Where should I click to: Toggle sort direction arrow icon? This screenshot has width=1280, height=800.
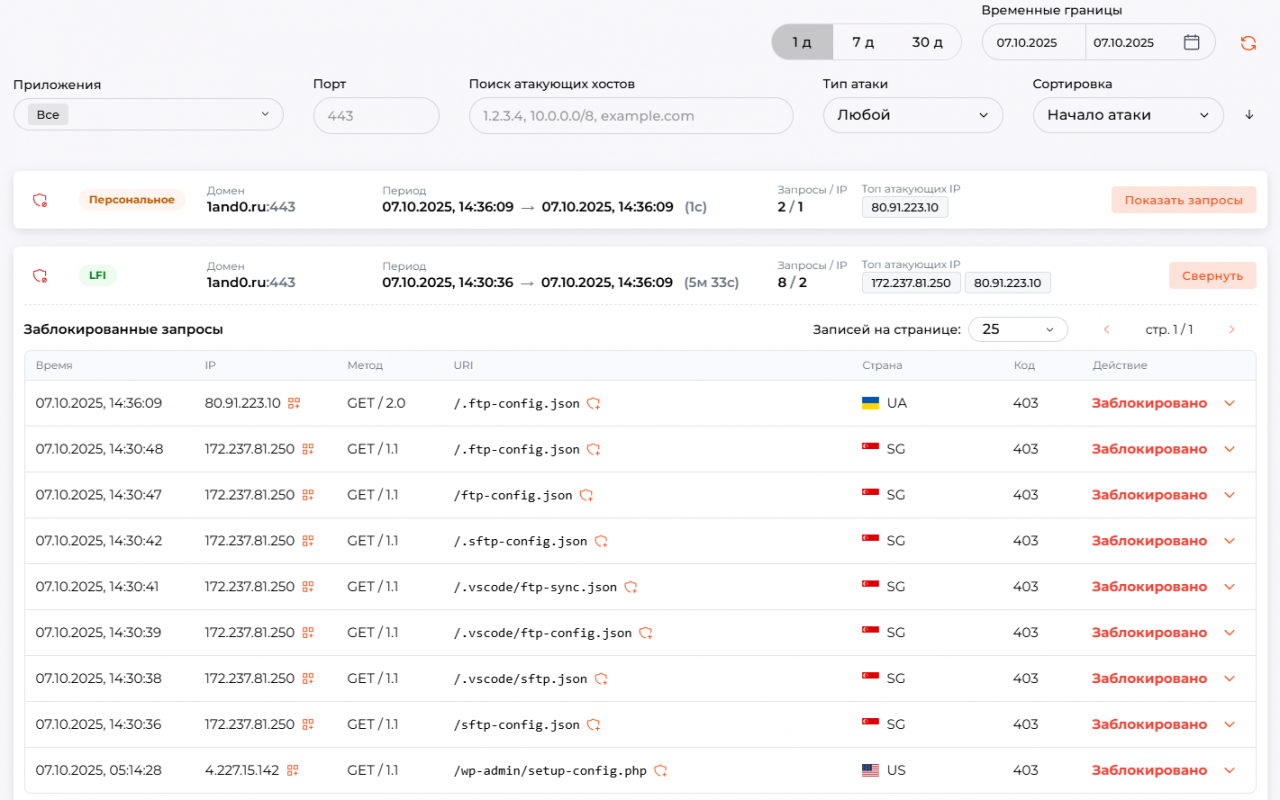(1249, 115)
